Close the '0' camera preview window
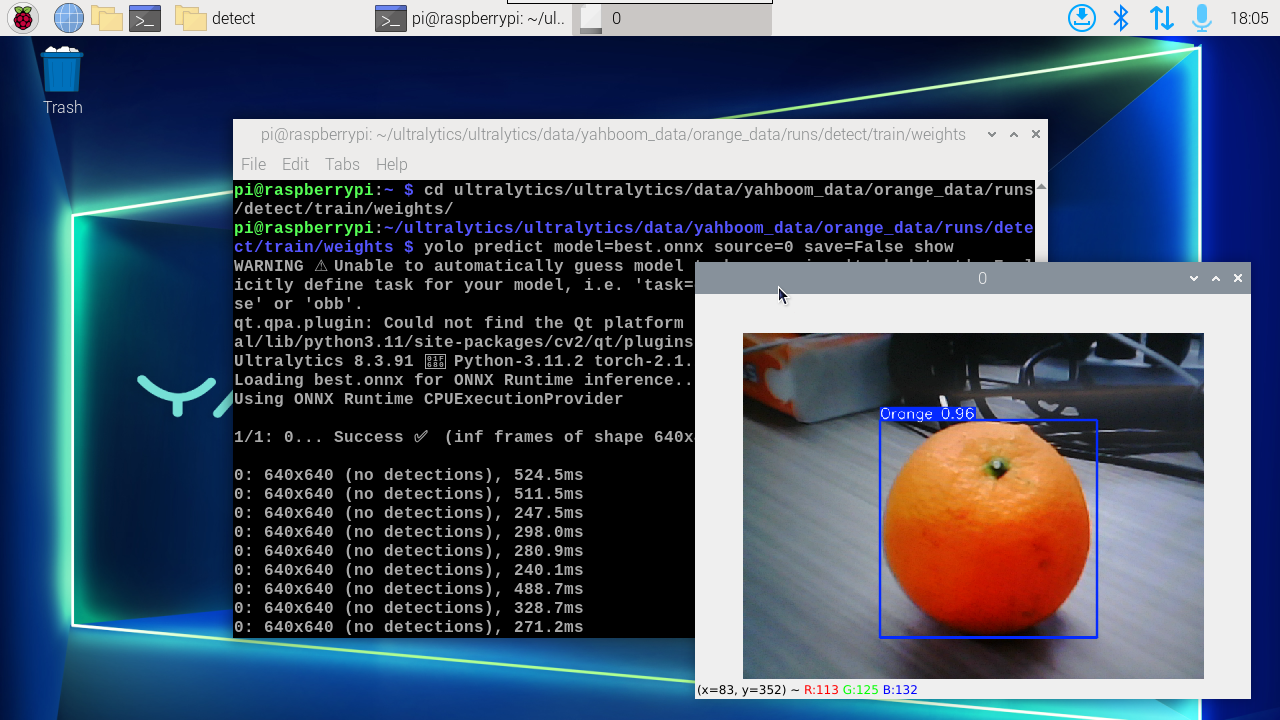This screenshot has height=720, width=1280. 1238,278
